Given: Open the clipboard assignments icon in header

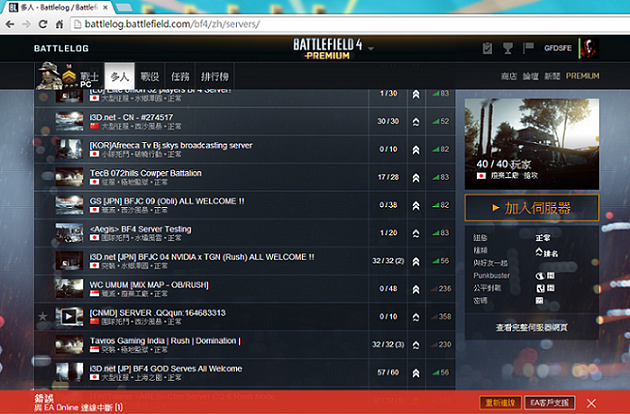Looking at the screenshot, I should (487, 48).
